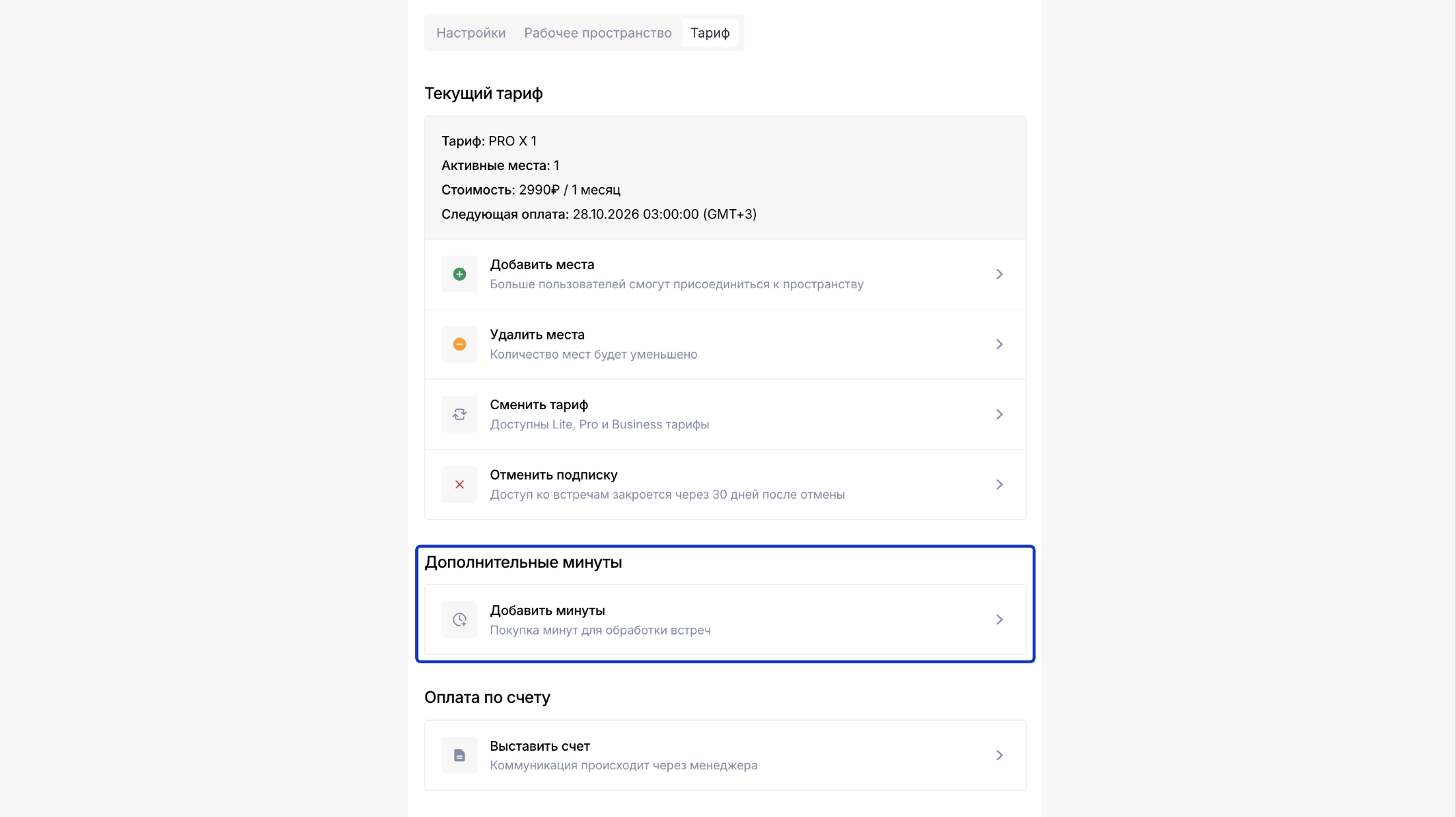Switch to the Настройки tab
This screenshot has height=817, width=1456.
point(471,33)
